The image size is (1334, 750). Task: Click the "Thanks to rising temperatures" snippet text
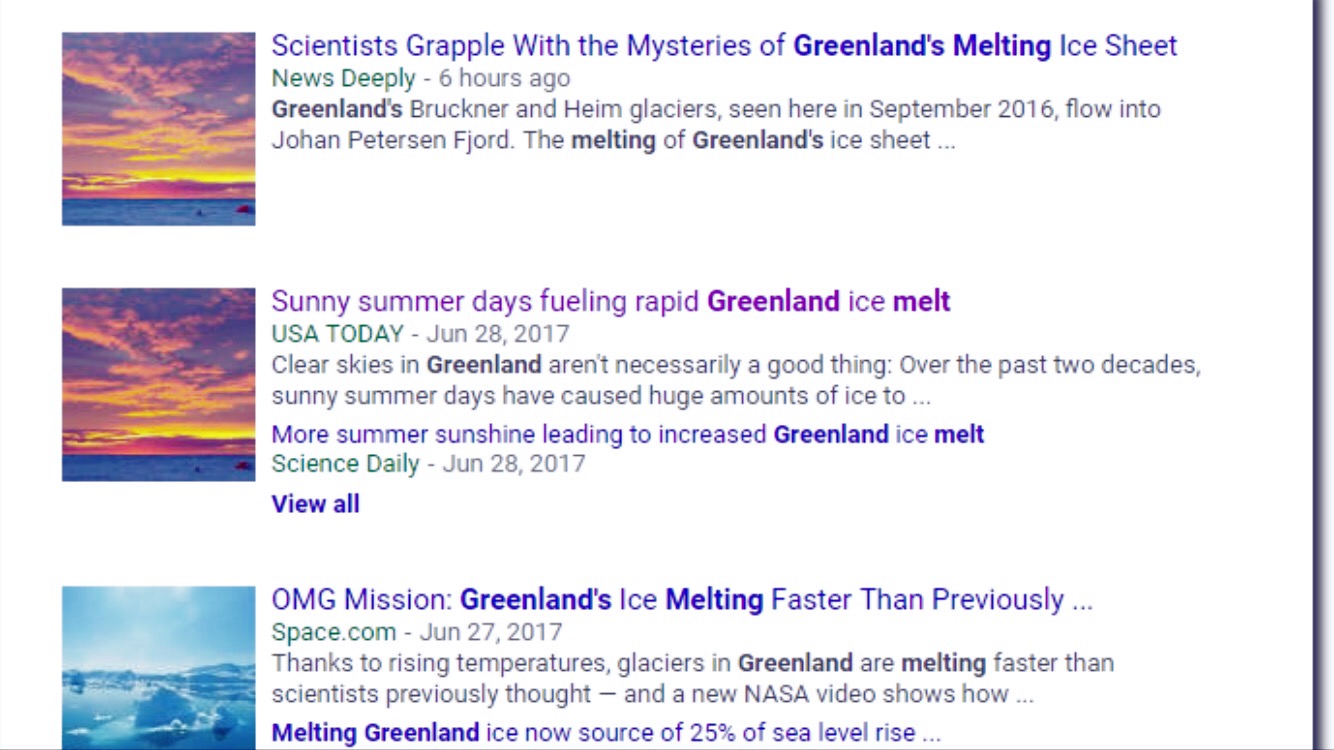tap(692, 678)
